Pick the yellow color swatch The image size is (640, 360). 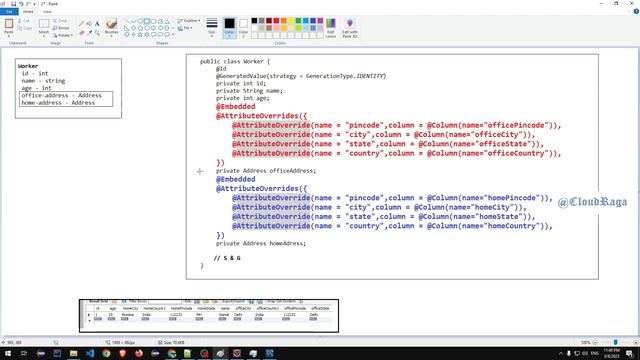[291, 20]
